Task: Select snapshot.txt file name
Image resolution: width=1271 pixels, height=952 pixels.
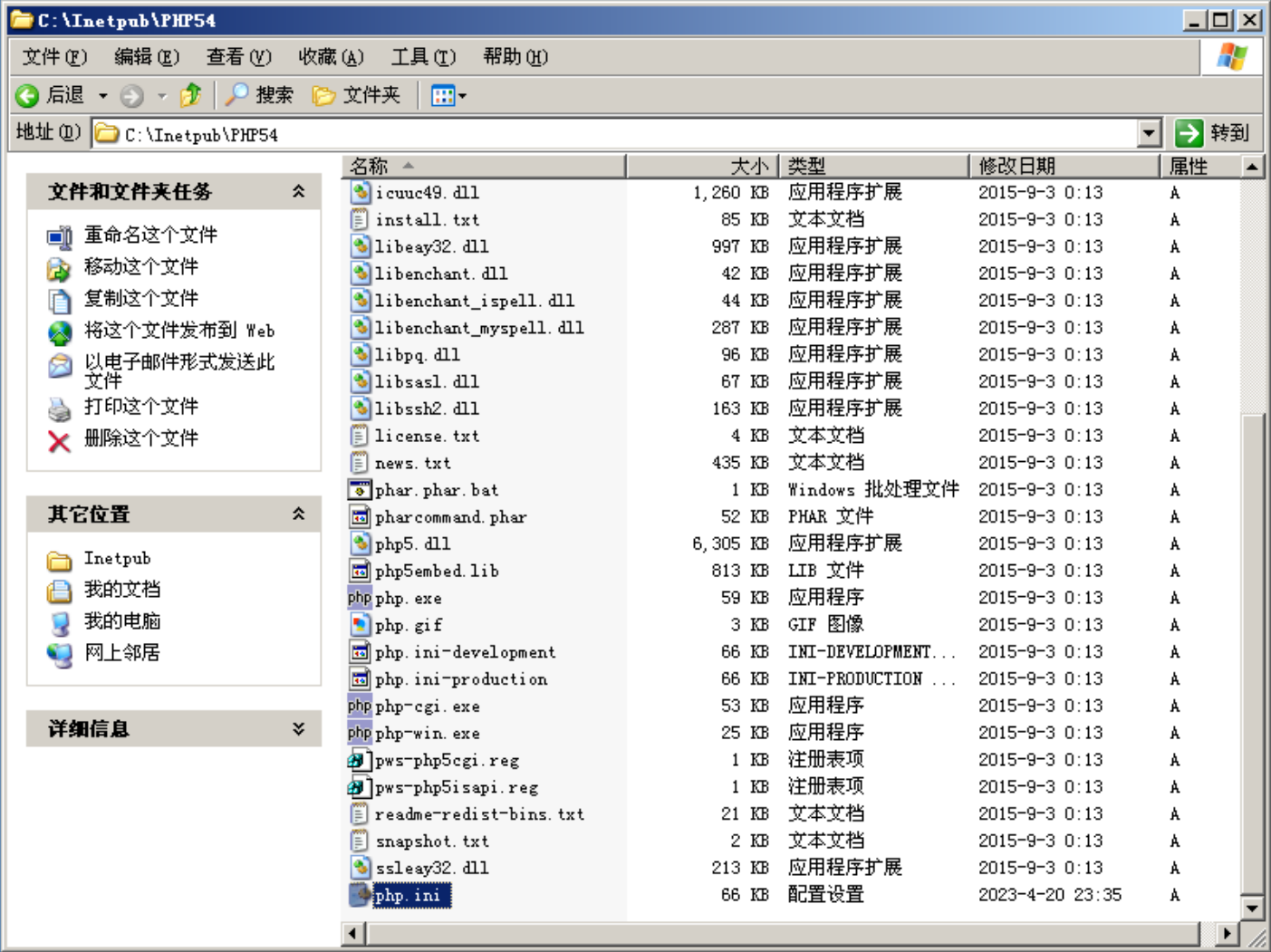Action: [432, 841]
